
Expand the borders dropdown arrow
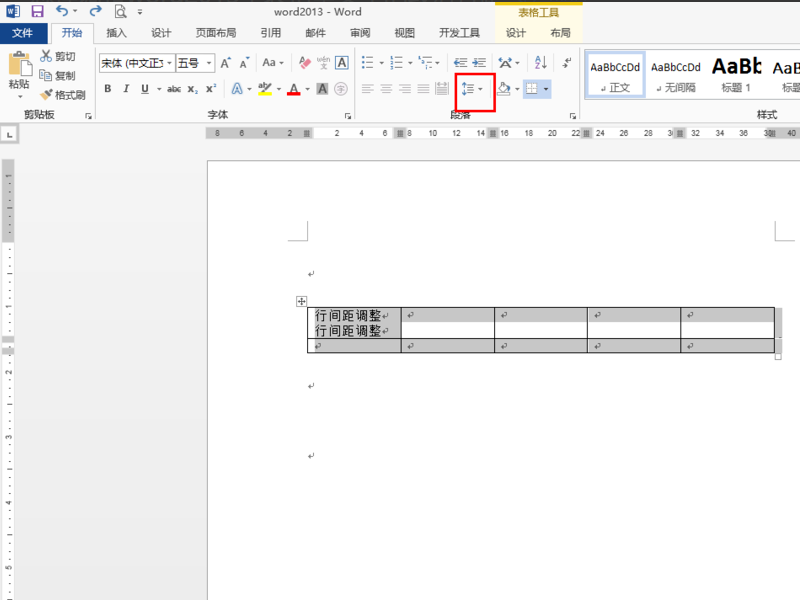(x=546, y=89)
